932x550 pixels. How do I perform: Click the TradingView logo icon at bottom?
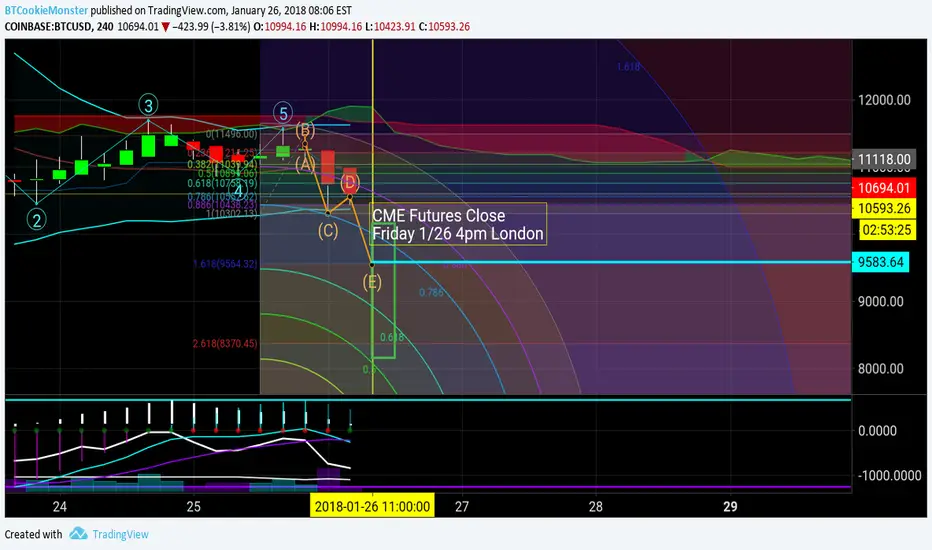pos(78,533)
